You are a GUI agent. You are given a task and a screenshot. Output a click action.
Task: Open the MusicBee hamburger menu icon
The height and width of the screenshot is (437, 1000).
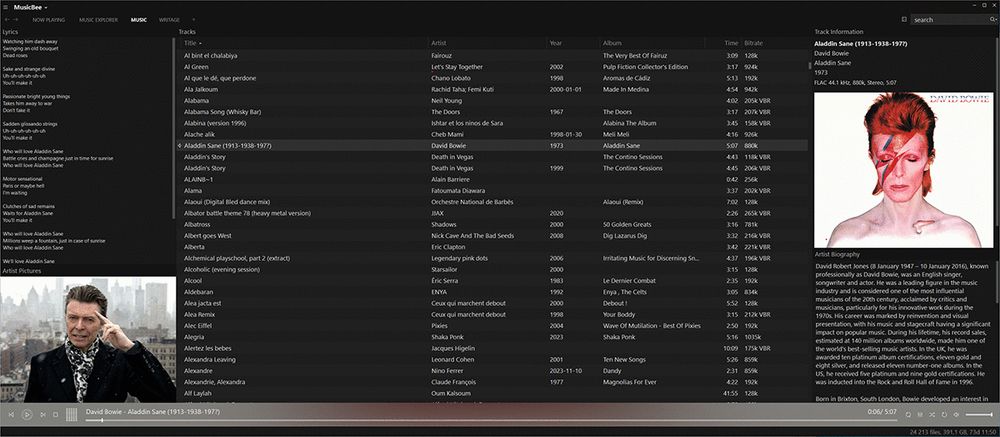[6, 7]
